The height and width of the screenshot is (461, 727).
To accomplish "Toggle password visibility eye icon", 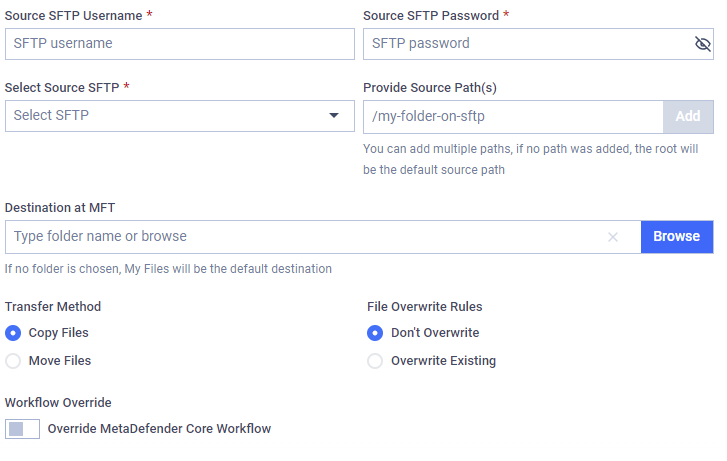I will [702, 44].
